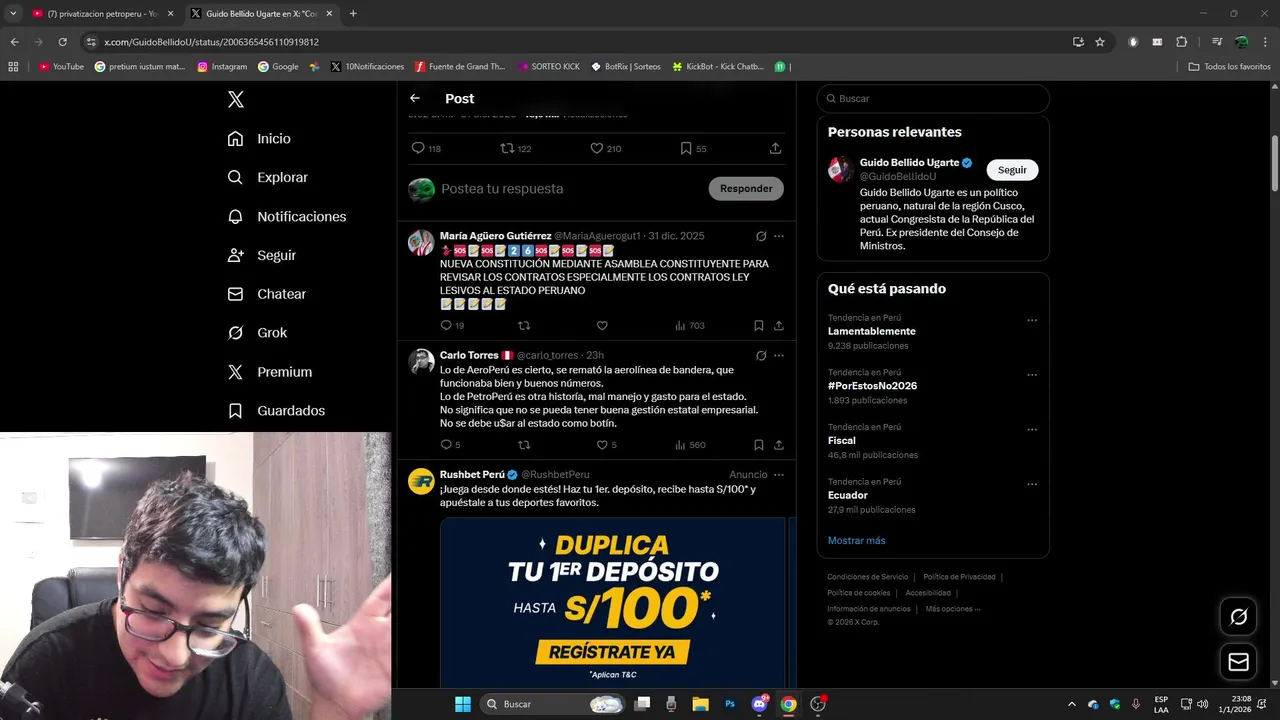Screen dimensions: 1280x720
Task: Open the Lamentablemente trend
Action: click(x=872, y=331)
